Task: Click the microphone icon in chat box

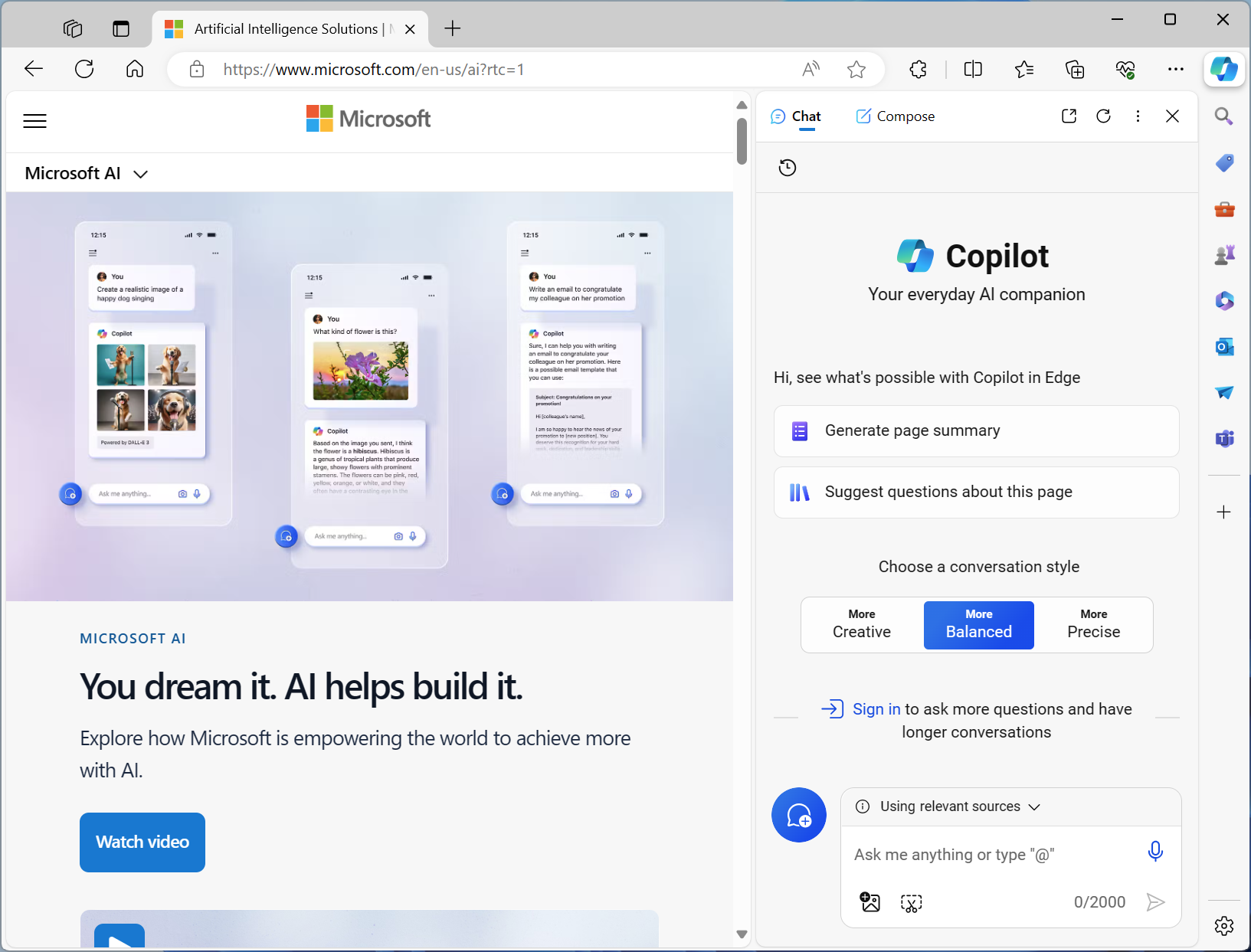Action: tap(1155, 852)
